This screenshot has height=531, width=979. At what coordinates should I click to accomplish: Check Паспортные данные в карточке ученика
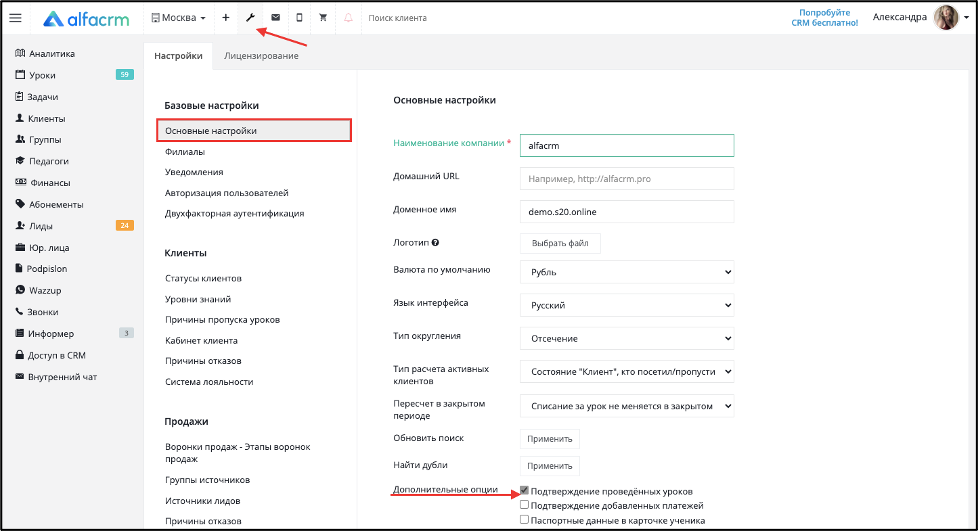tap(524, 519)
